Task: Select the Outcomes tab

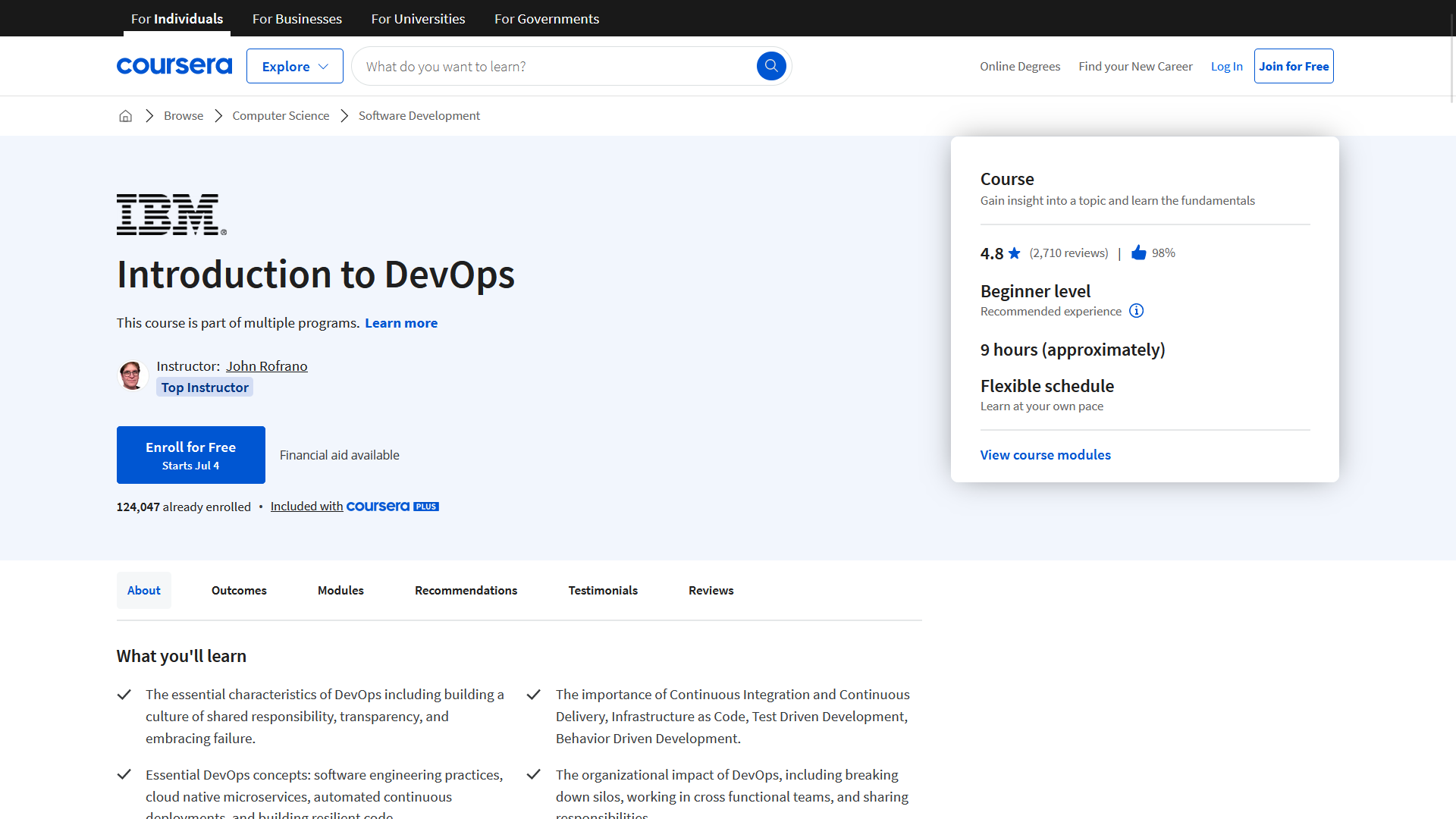Action: (x=239, y=590)
